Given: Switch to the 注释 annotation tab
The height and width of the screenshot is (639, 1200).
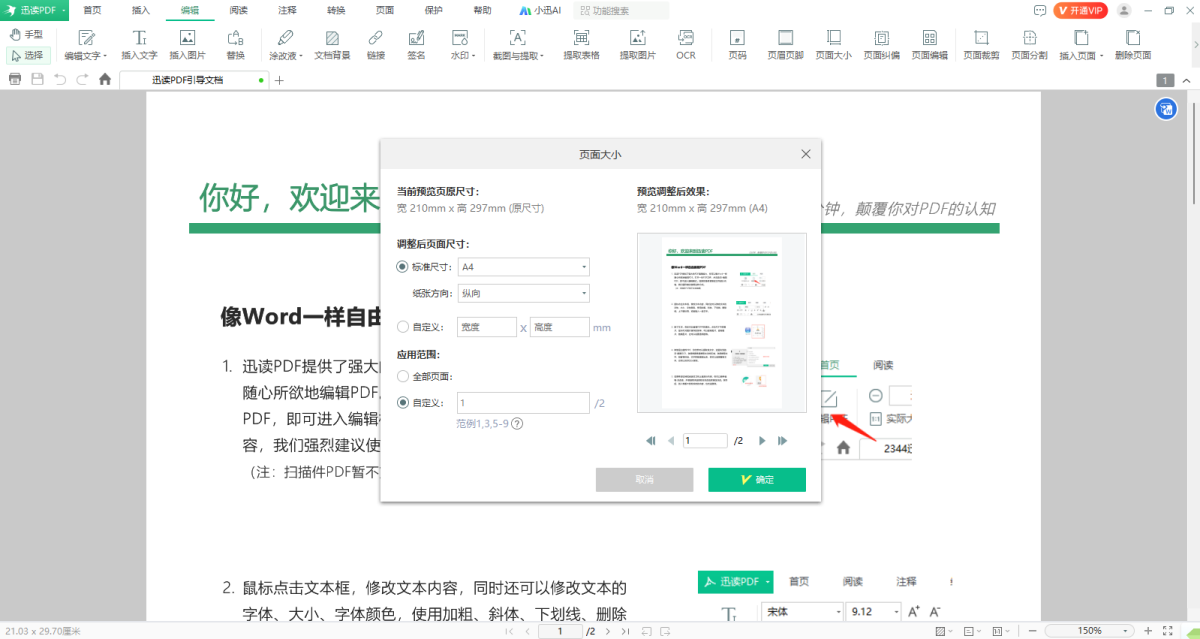Looking at the screenshot, I should coord(287,10).
